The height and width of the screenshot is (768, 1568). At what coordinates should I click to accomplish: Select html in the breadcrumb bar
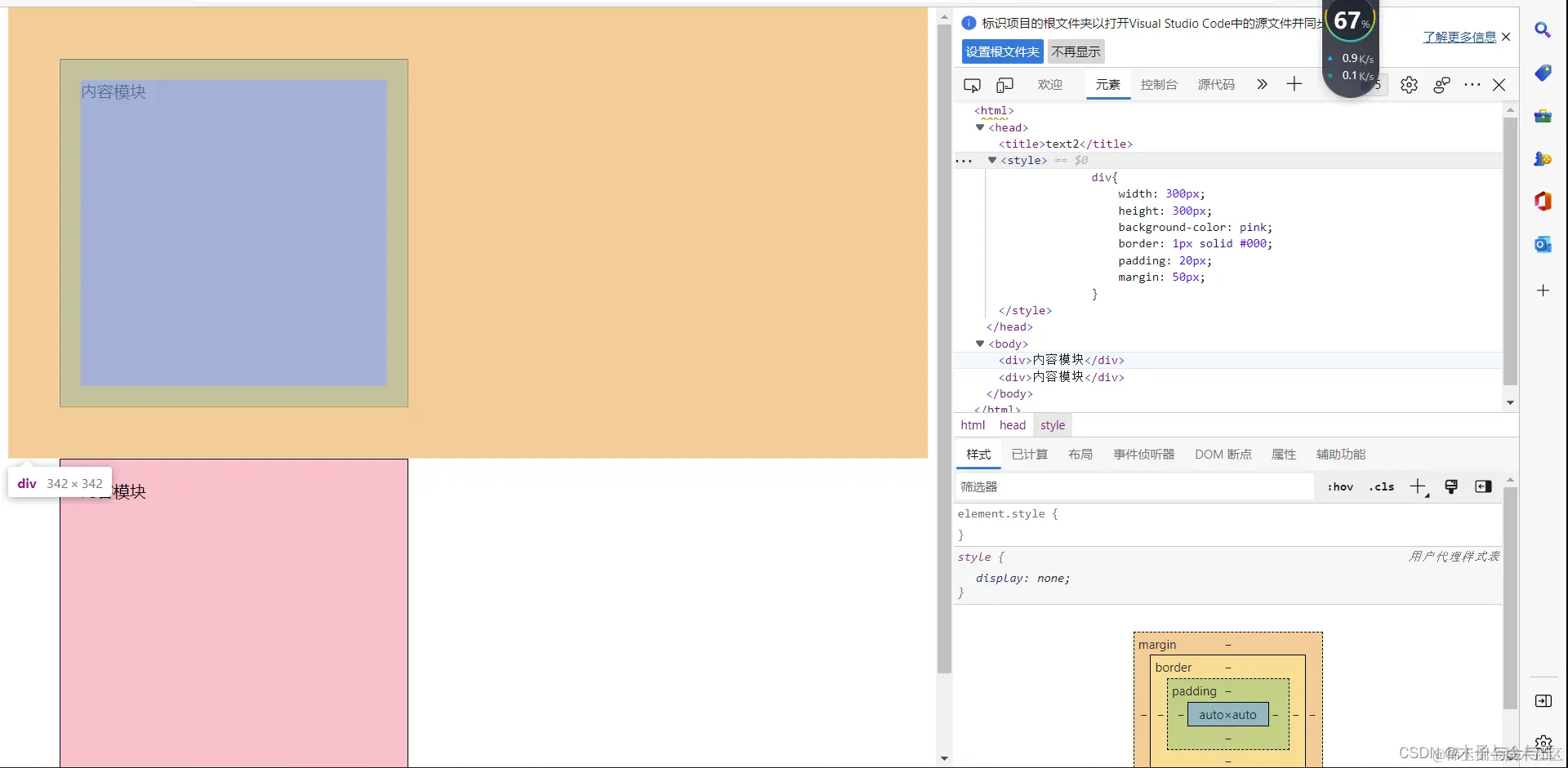click(x=973, y=425)
